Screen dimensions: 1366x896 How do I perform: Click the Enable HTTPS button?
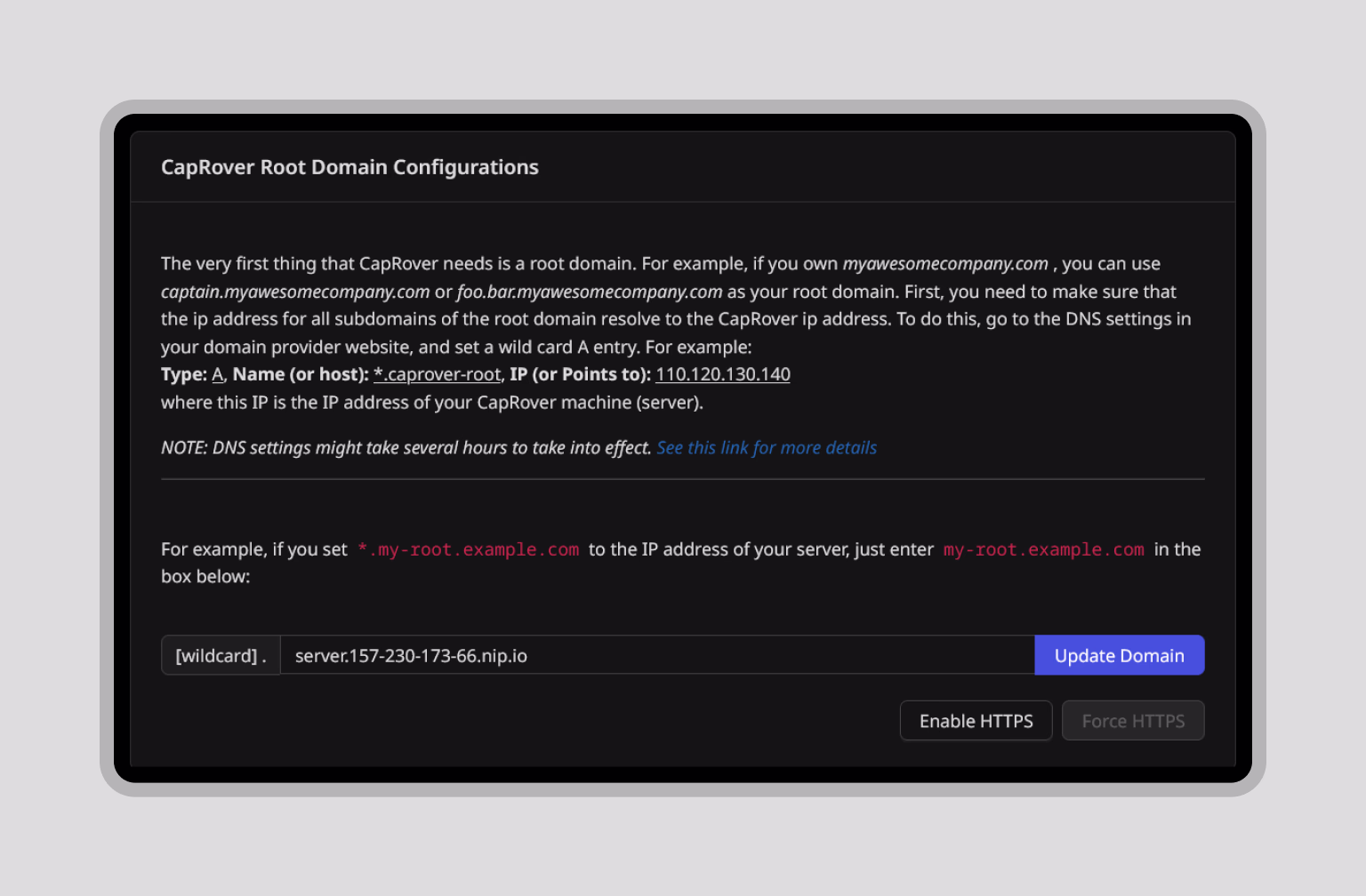click(976, 721)
